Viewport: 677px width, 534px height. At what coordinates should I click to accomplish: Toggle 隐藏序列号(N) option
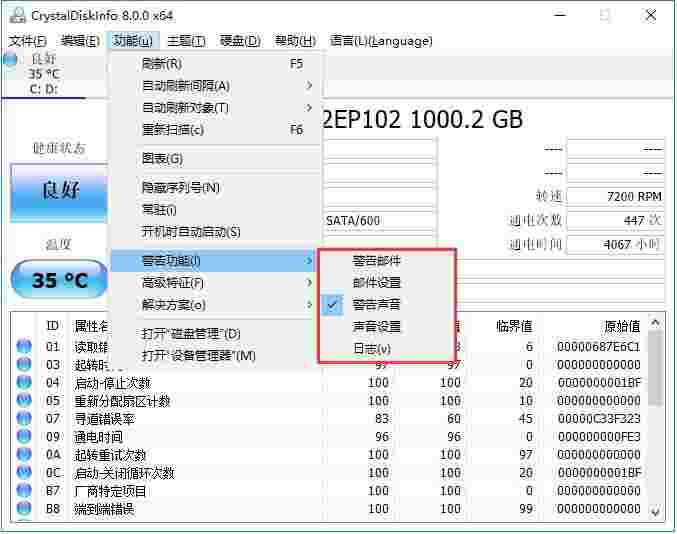point(216,187)
